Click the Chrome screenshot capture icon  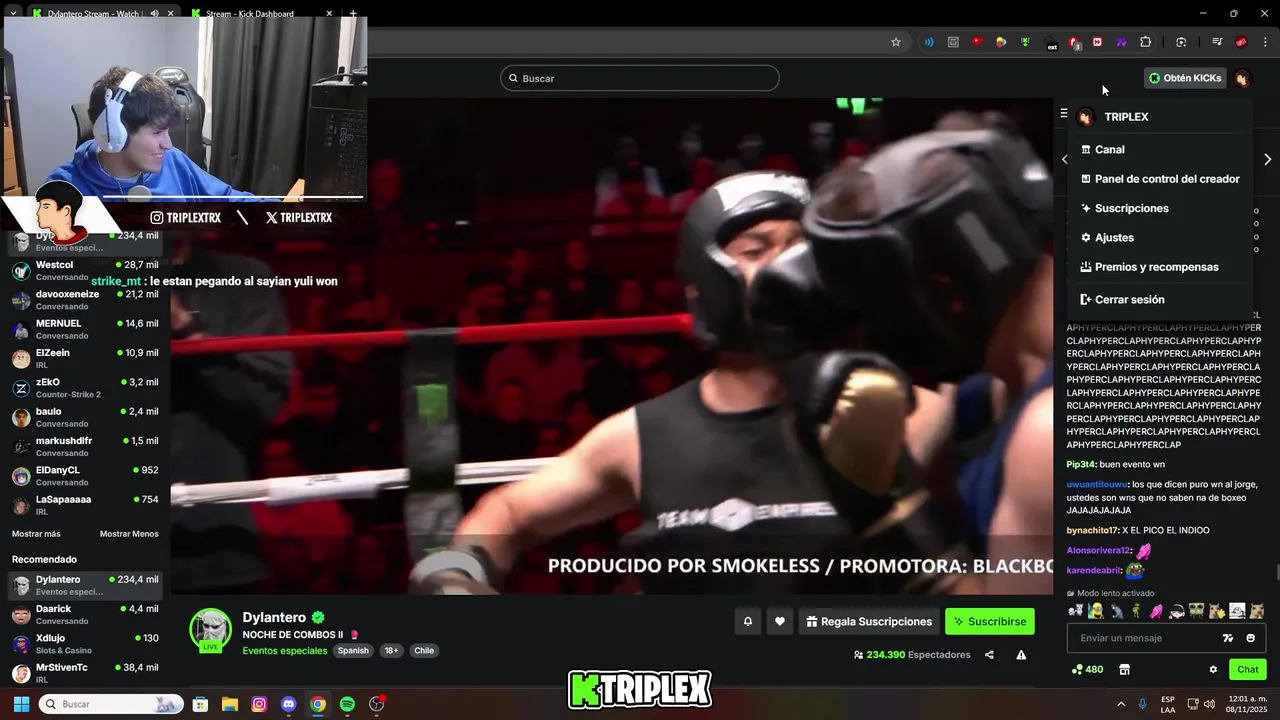pyautogui.click(x=1181, y=42)
